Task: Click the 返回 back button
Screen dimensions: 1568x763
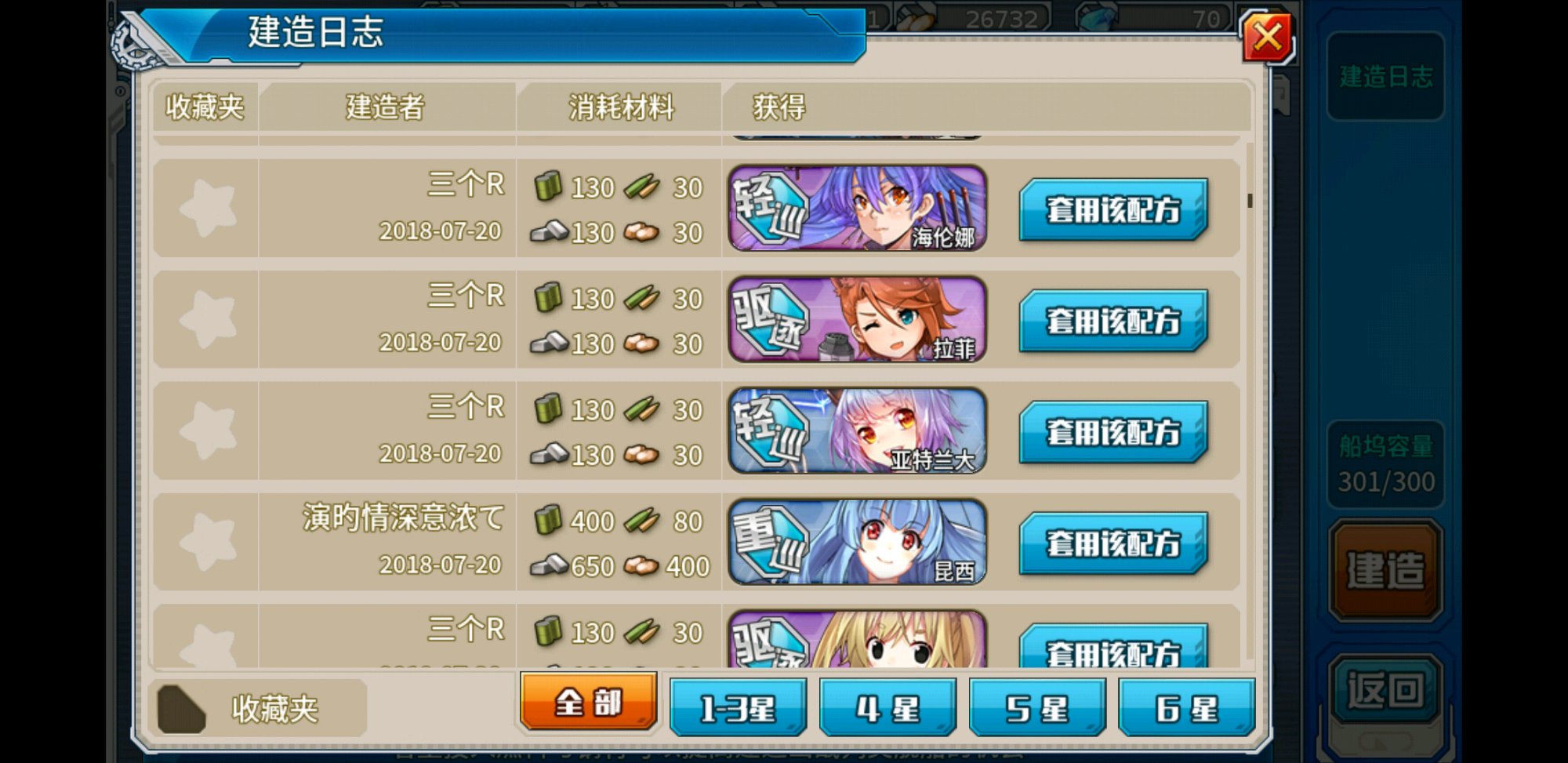Action: (x=1385, y=690)
